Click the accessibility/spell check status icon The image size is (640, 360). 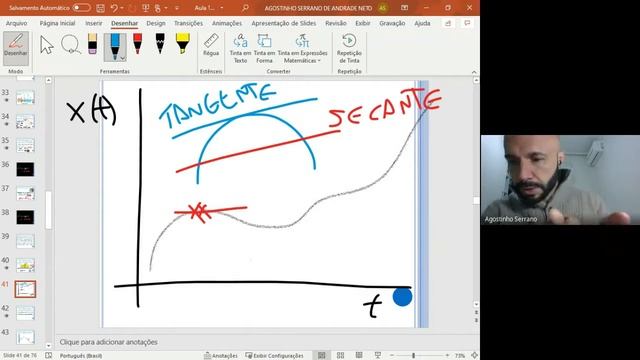point(49,356)
